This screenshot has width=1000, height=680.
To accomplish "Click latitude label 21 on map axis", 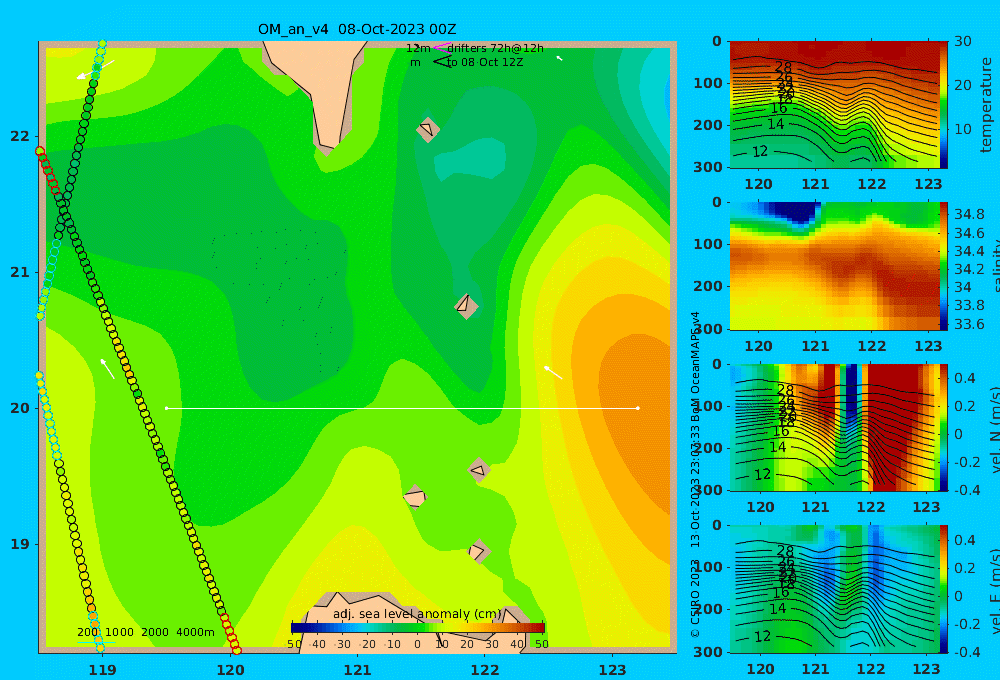I will point(20,272).
